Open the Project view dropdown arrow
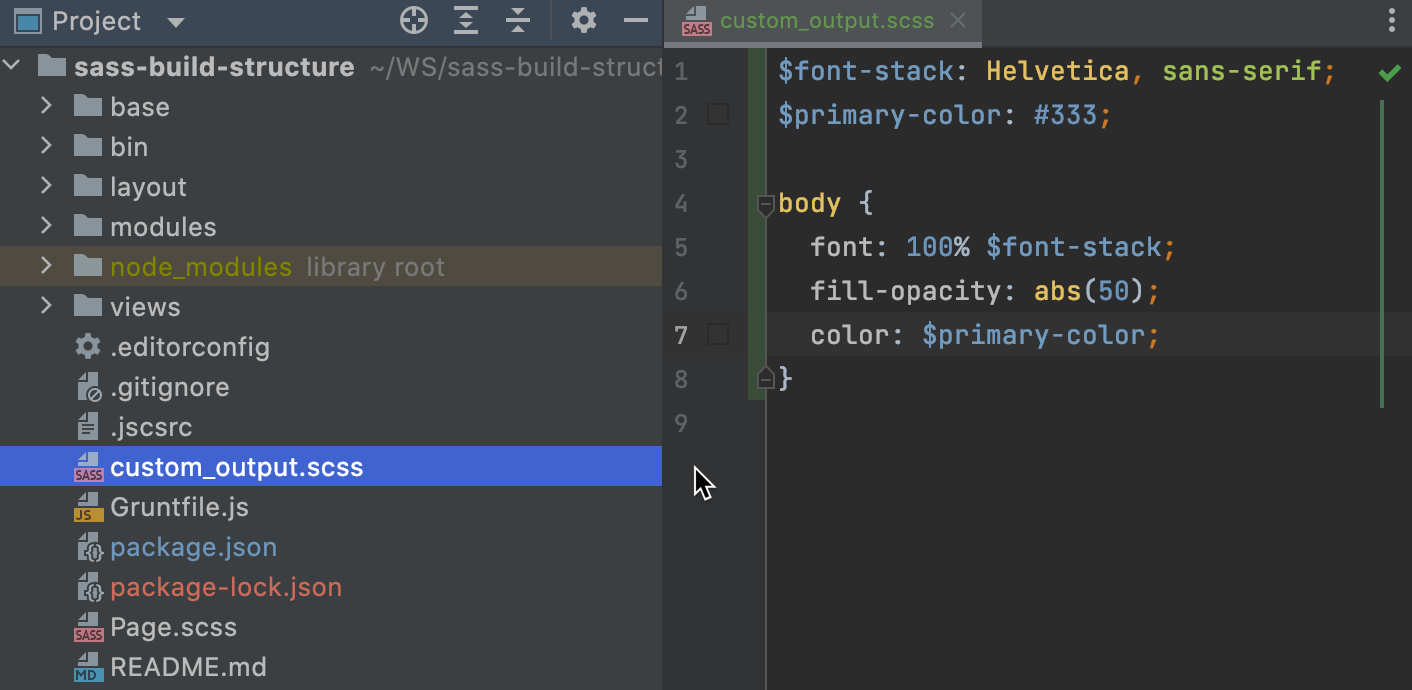 (x=175, y=22)
